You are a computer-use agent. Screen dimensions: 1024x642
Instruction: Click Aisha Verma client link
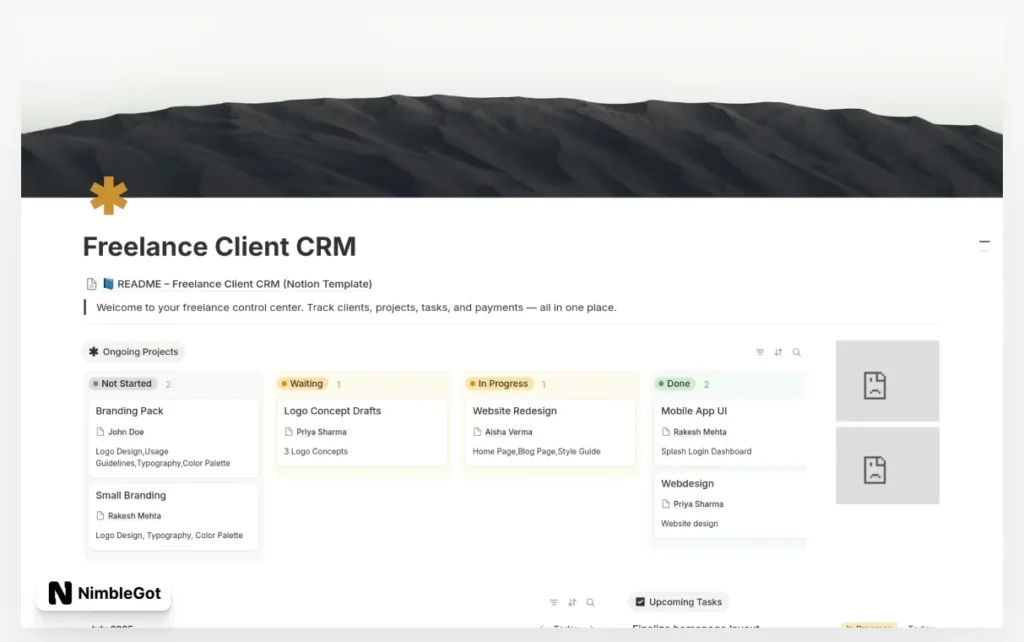[509, 432]
